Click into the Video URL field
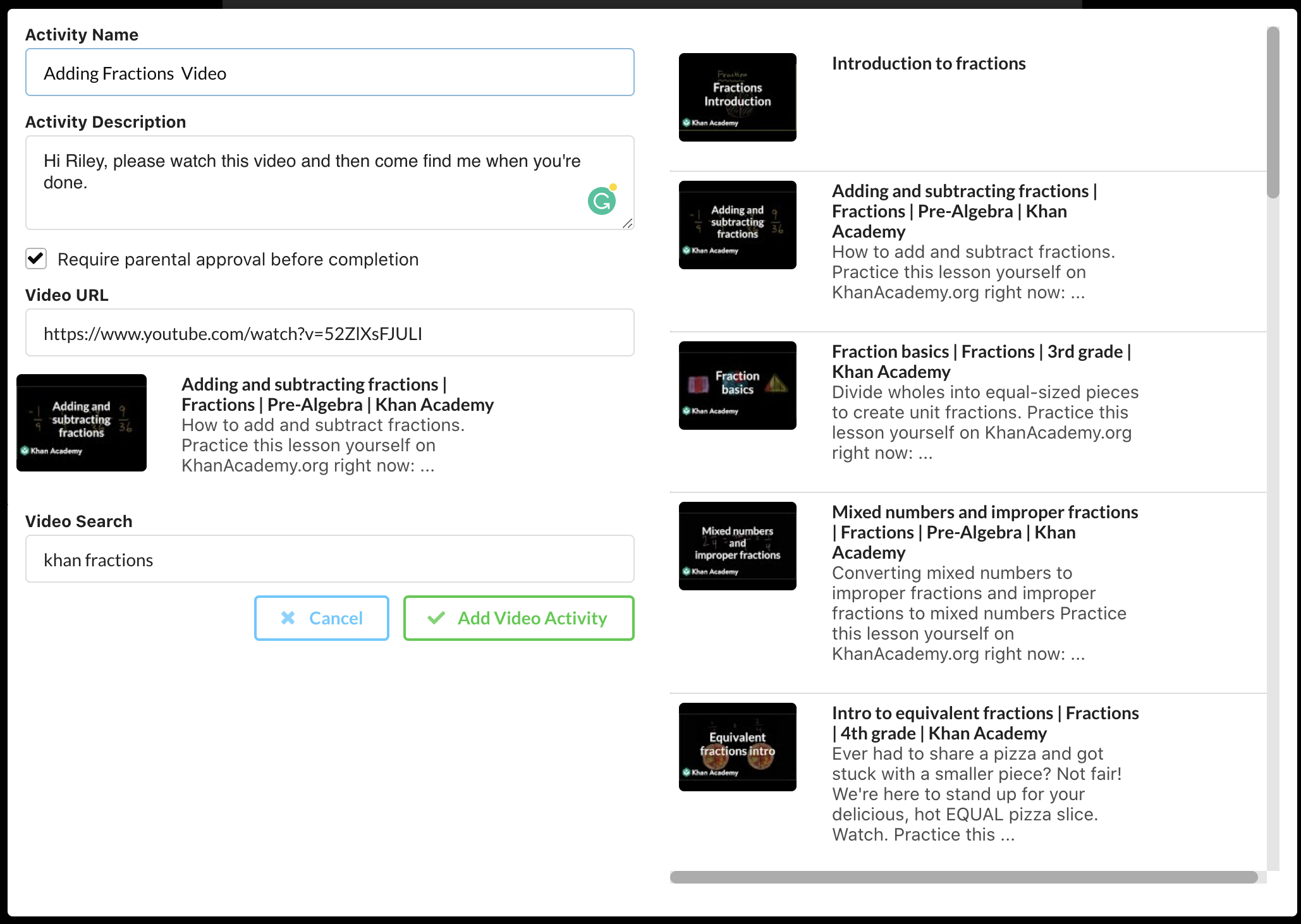Viewport: 1301px width, 924px height. coord(329,333)
